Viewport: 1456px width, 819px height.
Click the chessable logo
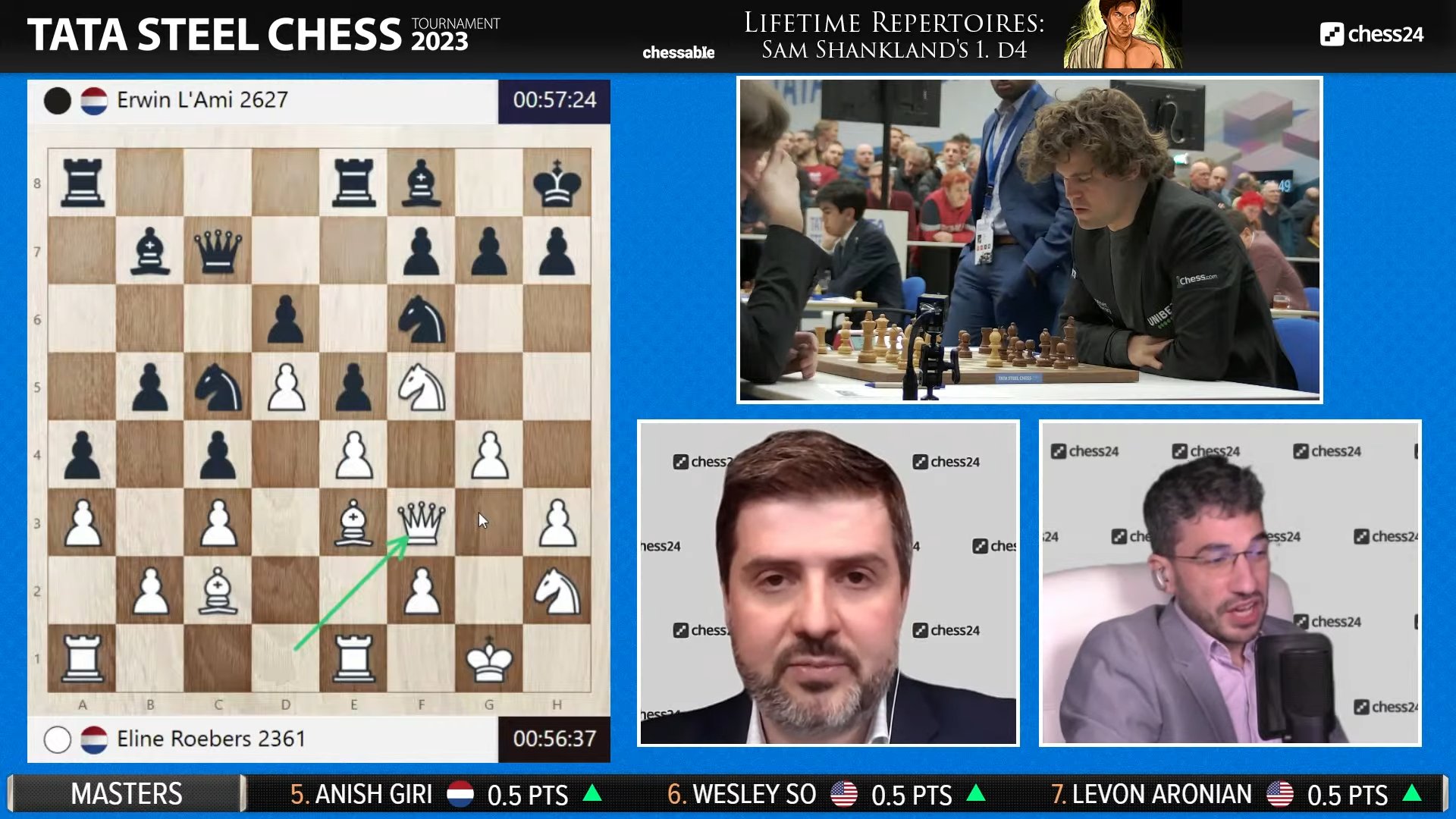coord(678,52)
